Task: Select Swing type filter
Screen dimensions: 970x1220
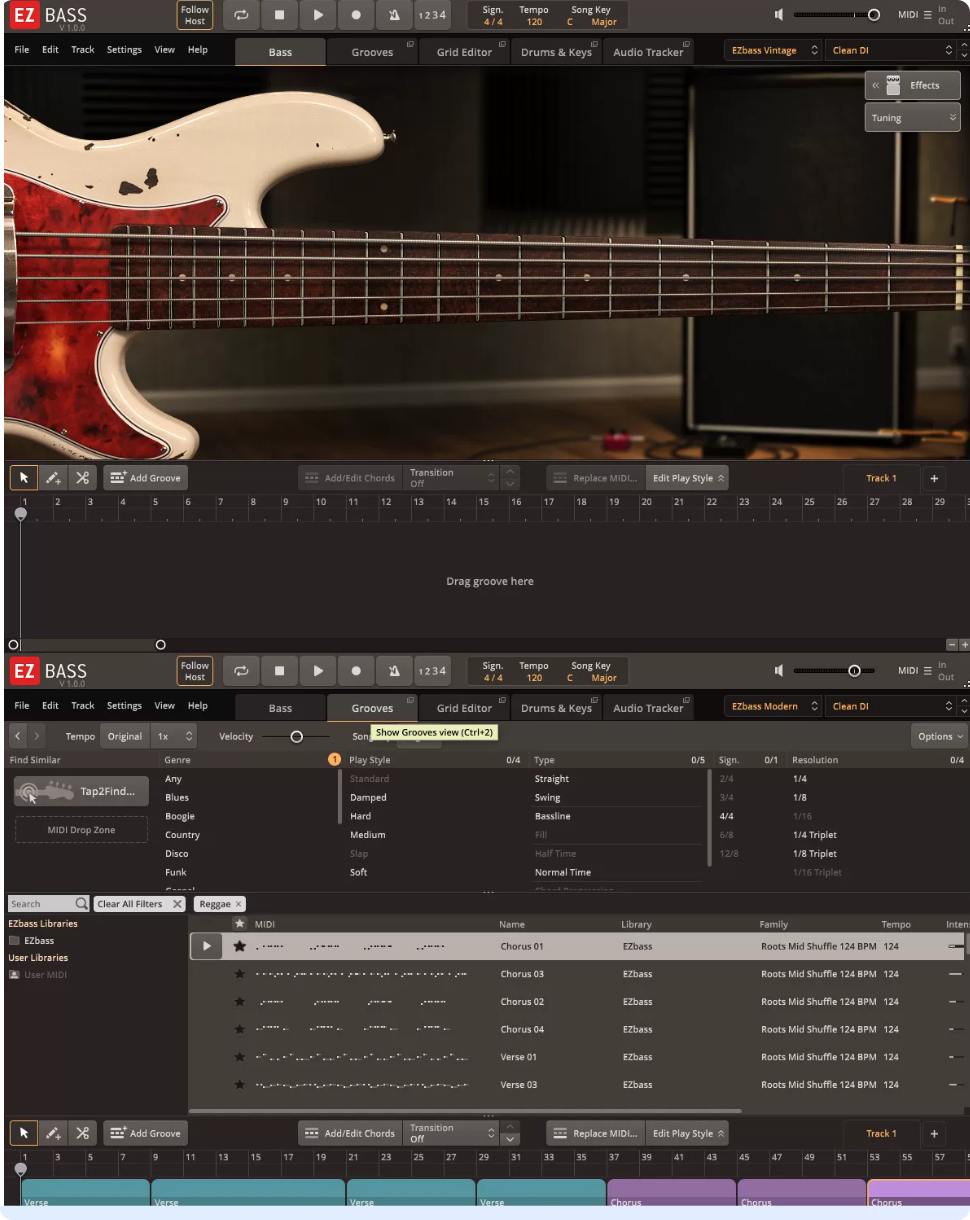Action: pos(547,798)
